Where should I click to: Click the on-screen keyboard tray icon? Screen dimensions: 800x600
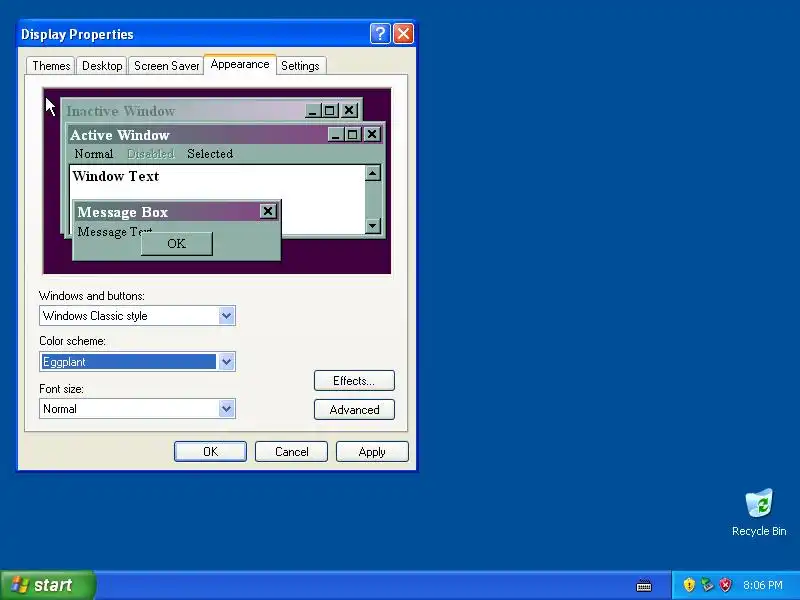(644, 585)
